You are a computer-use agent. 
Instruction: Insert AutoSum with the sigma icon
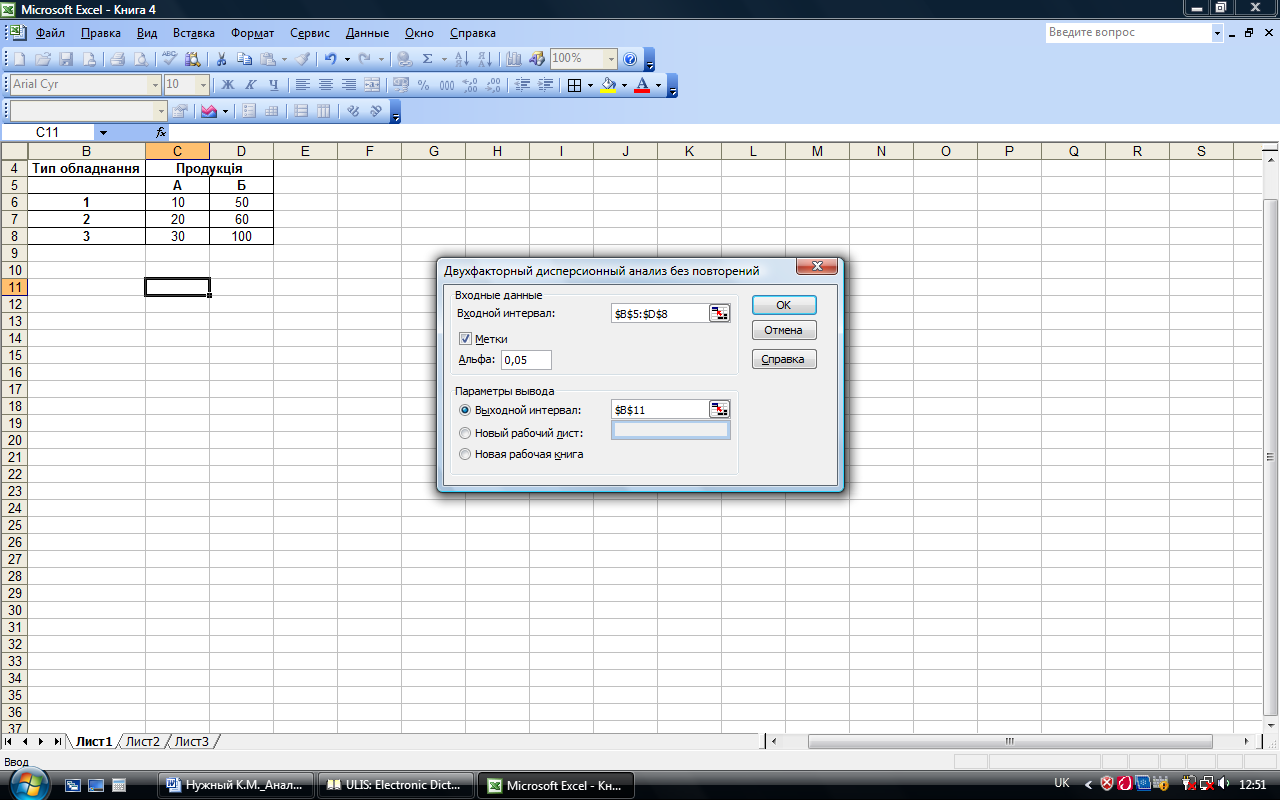(x=428, y=59)
